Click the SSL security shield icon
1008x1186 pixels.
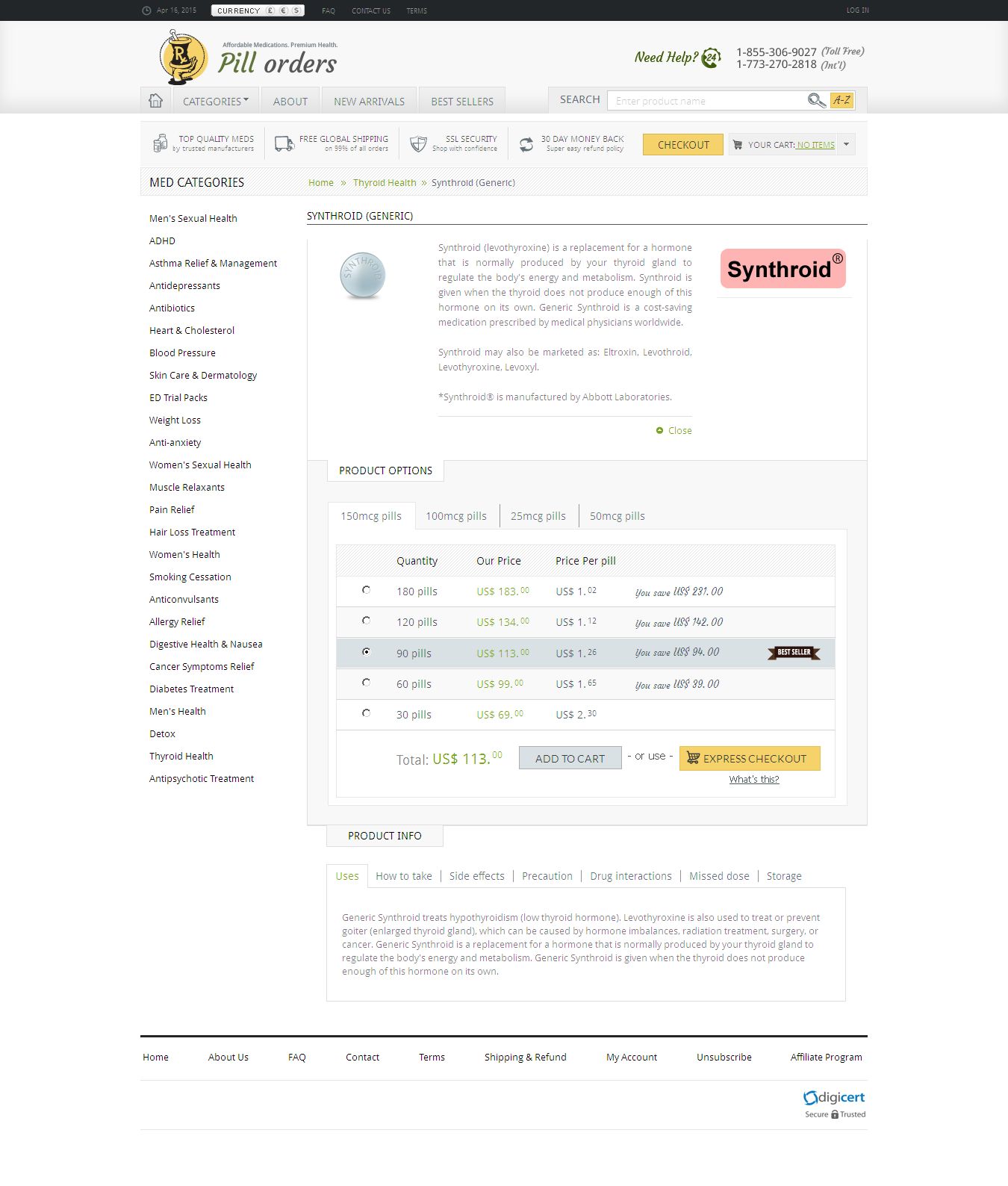(x=418, y=143)
